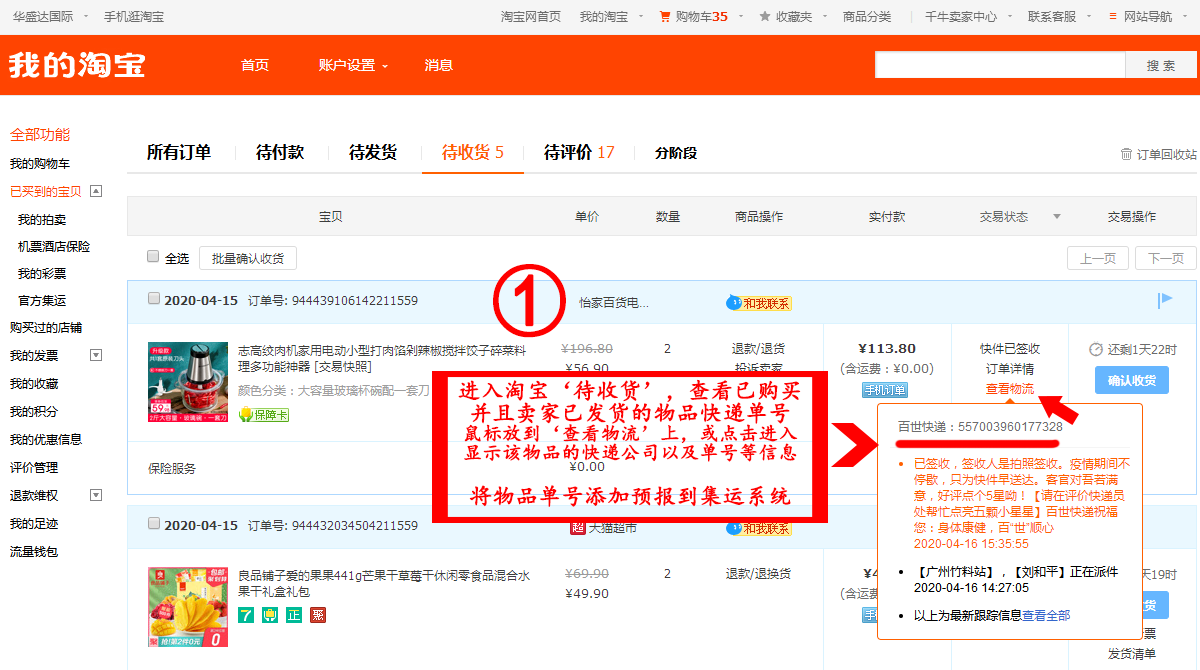Click 商品分类 in the top bar
The height and width of the screenshot is (670, 1200).
(x=867, y=16)
